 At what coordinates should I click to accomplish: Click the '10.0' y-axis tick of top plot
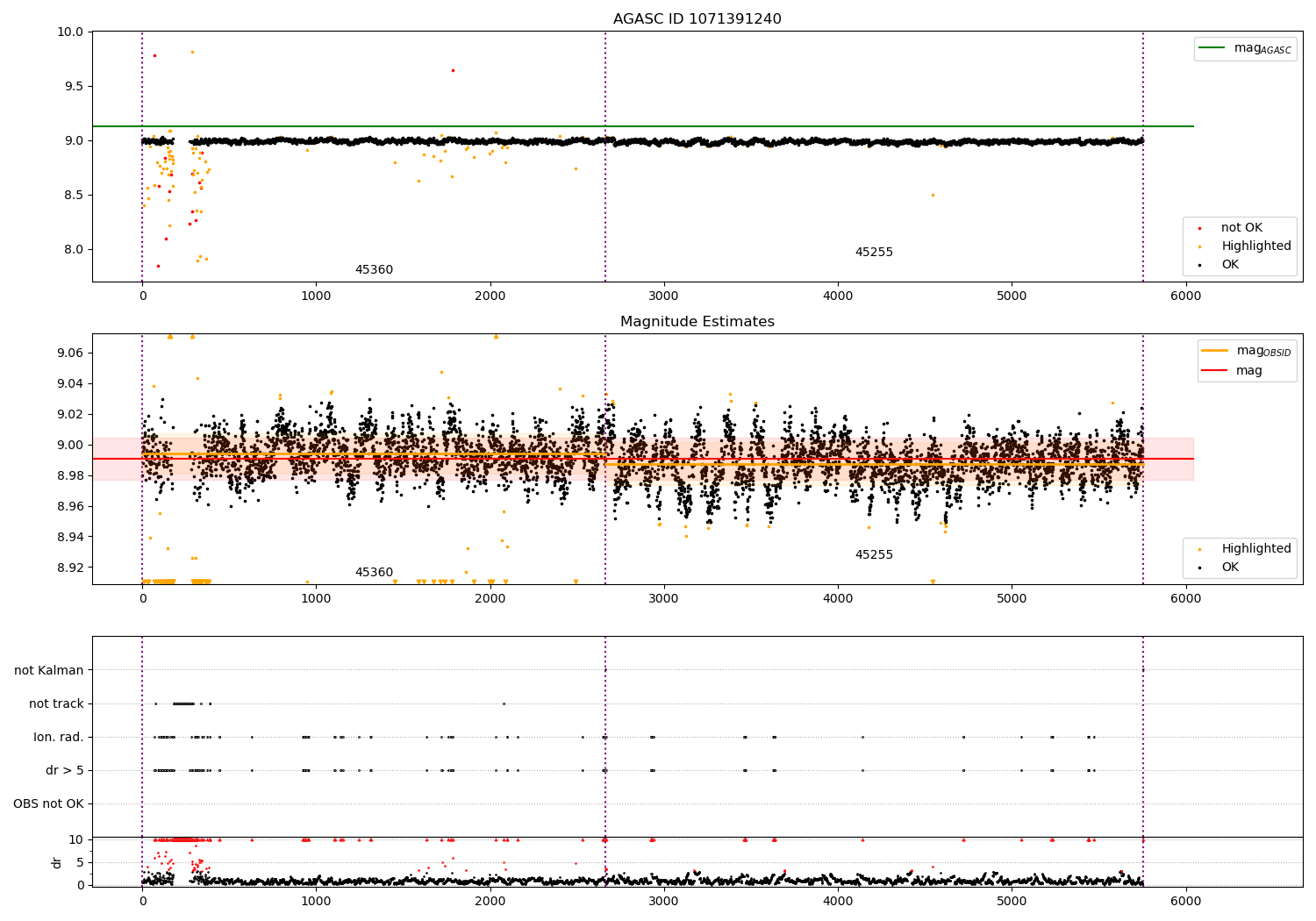point(71,32)
